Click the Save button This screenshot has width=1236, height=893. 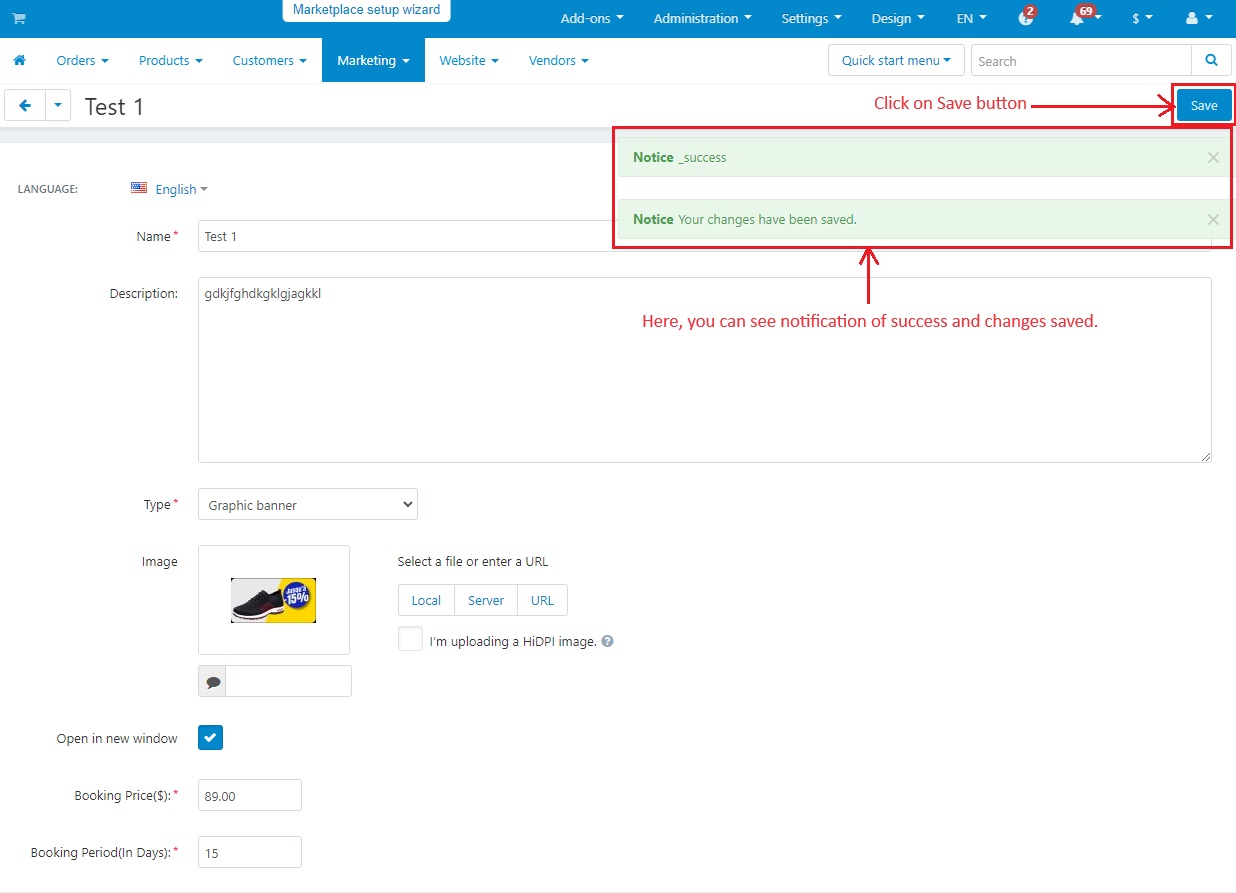coord(1204,105)
